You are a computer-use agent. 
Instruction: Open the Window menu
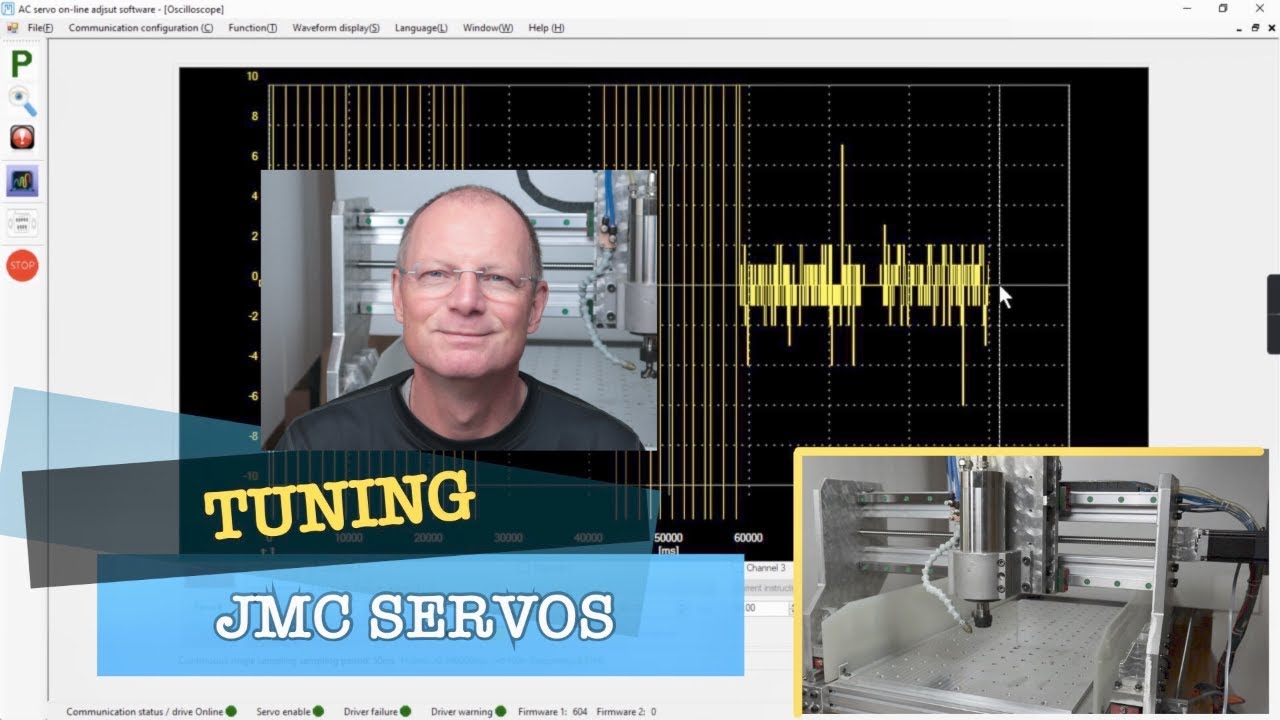pyautogui.click(x=488, y=28)
